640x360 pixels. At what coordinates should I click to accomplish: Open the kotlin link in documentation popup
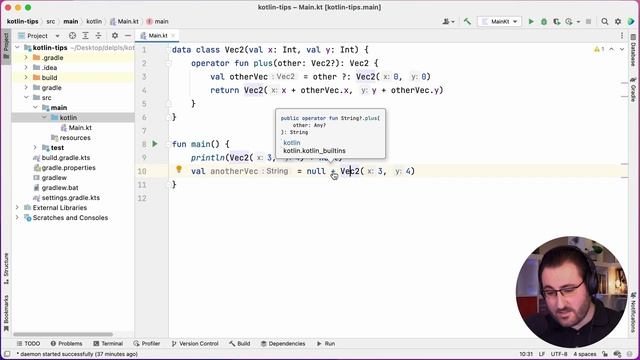coord(292,143)
